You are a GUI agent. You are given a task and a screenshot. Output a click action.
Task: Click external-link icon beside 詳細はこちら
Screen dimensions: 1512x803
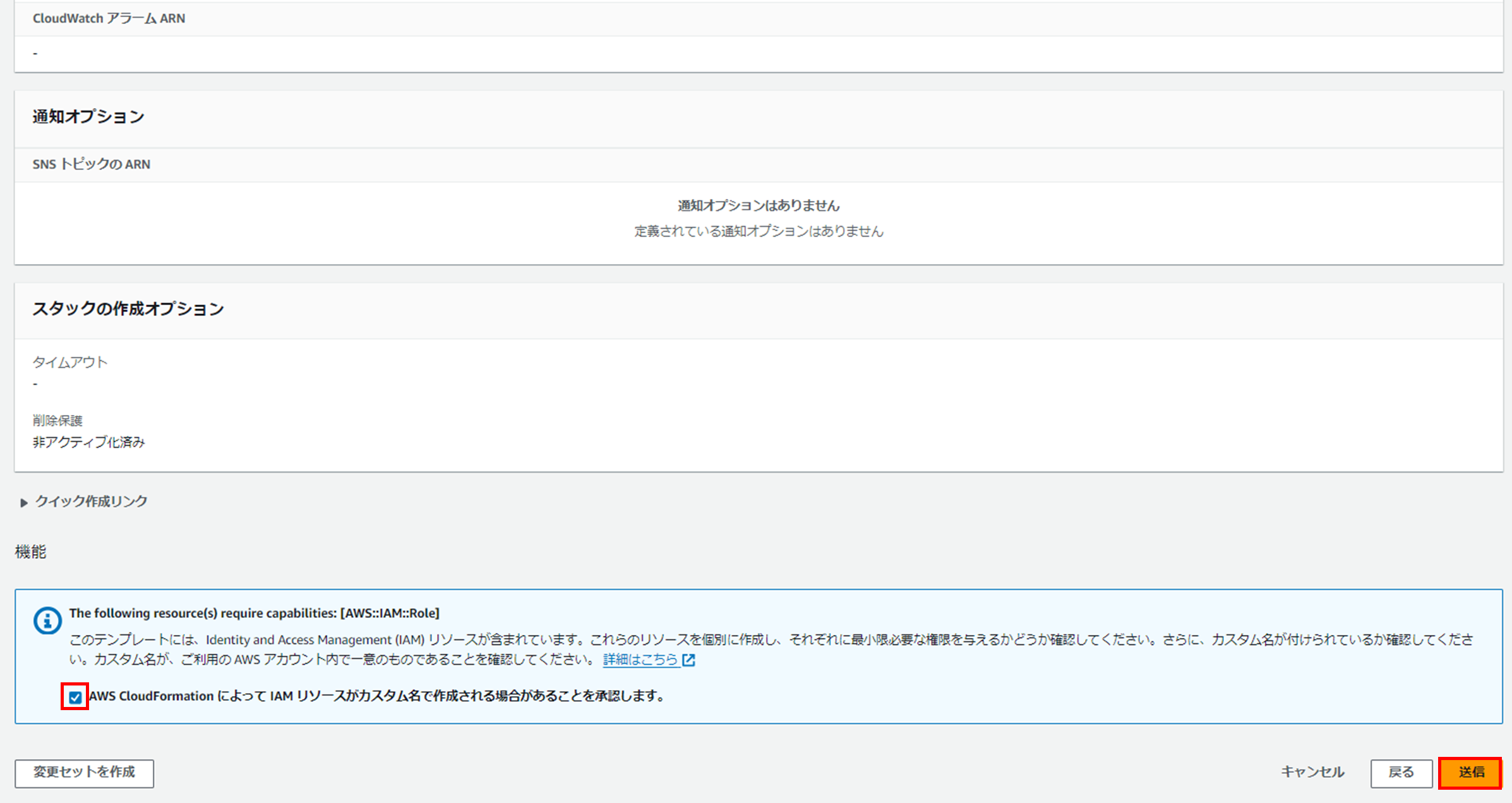coord(689,660)
